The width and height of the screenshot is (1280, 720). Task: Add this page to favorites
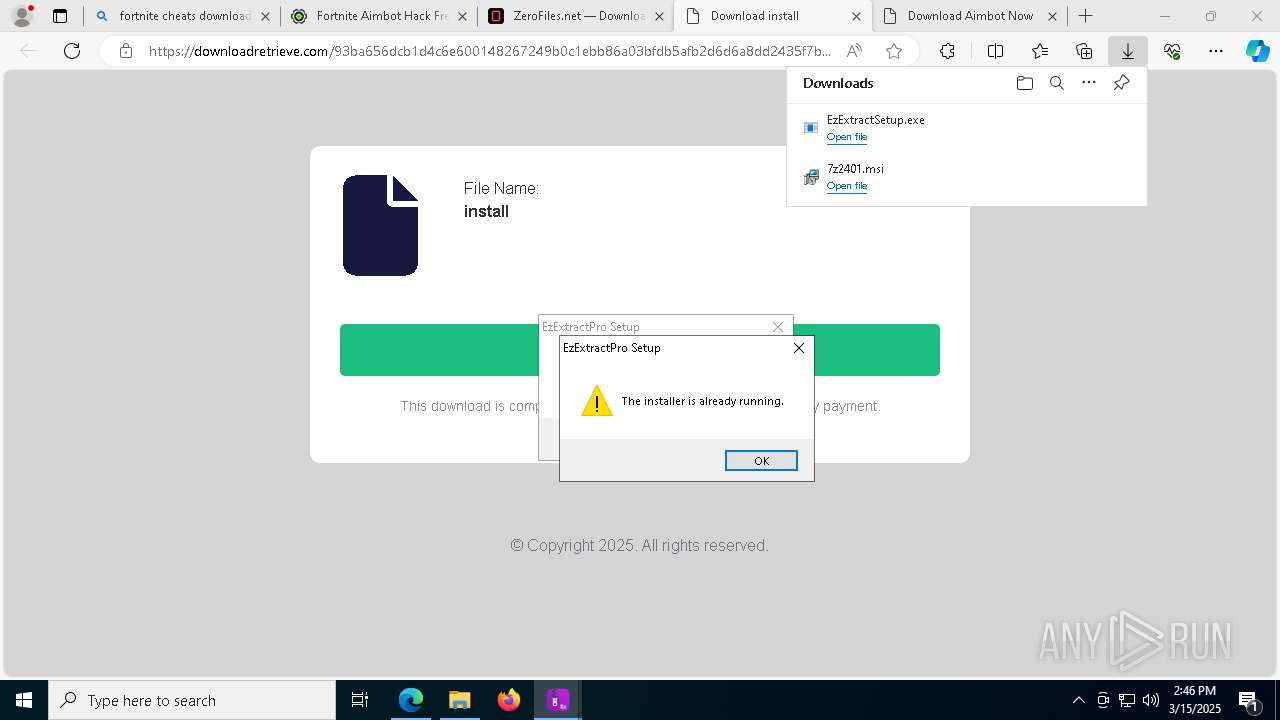(894, 51)
